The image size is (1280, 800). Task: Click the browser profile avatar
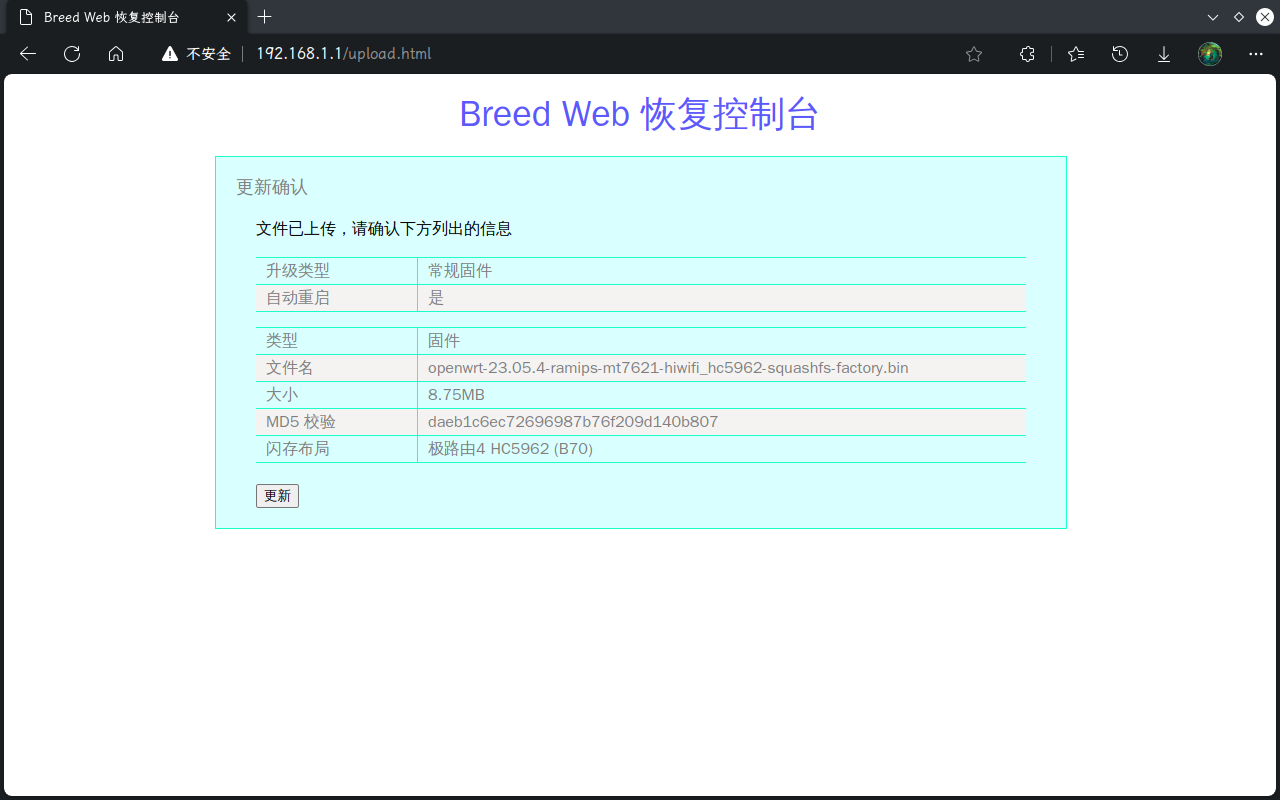click(1209, 54)
